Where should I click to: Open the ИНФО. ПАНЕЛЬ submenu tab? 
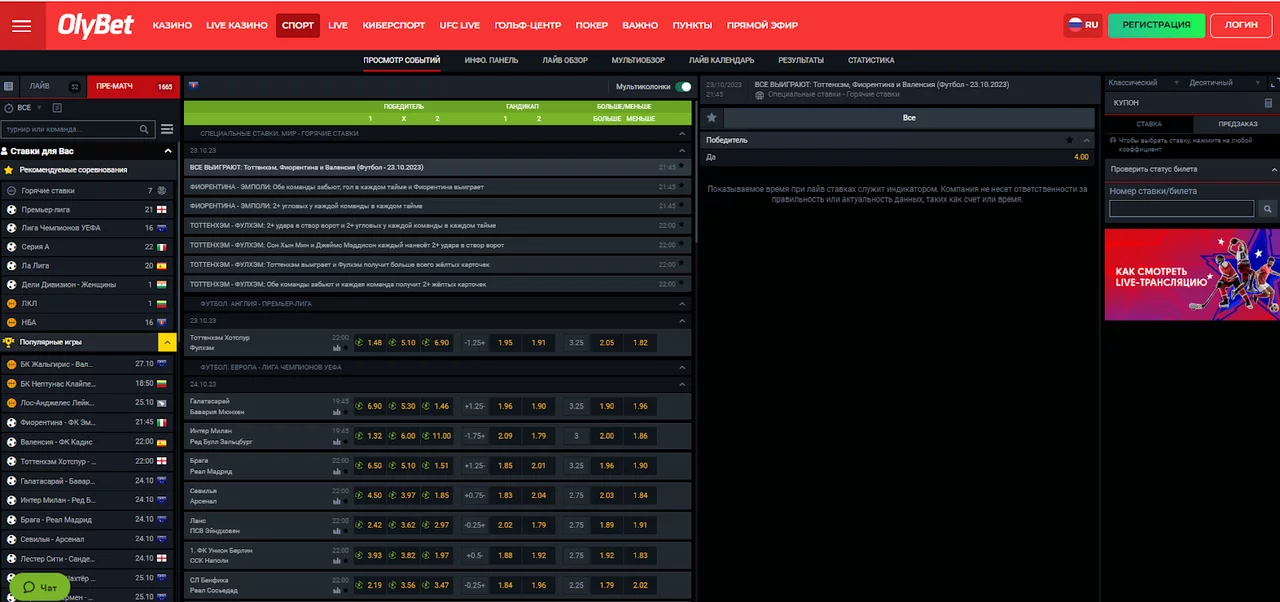pyautogui.click(x=491, y=60)
